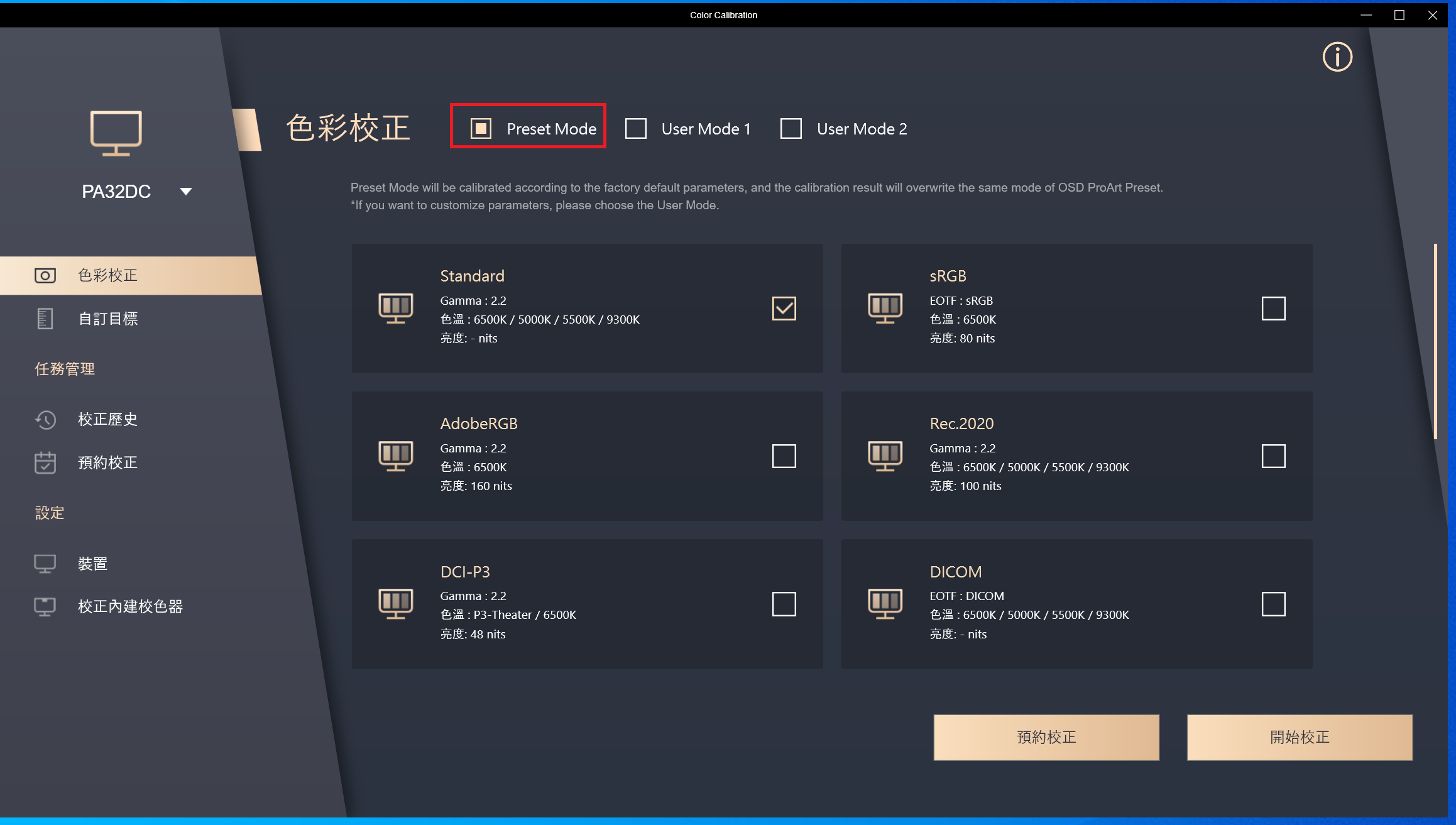Click the '亮度: 48 nits' text
The image size is (1456, 825).
pos(473,634)
